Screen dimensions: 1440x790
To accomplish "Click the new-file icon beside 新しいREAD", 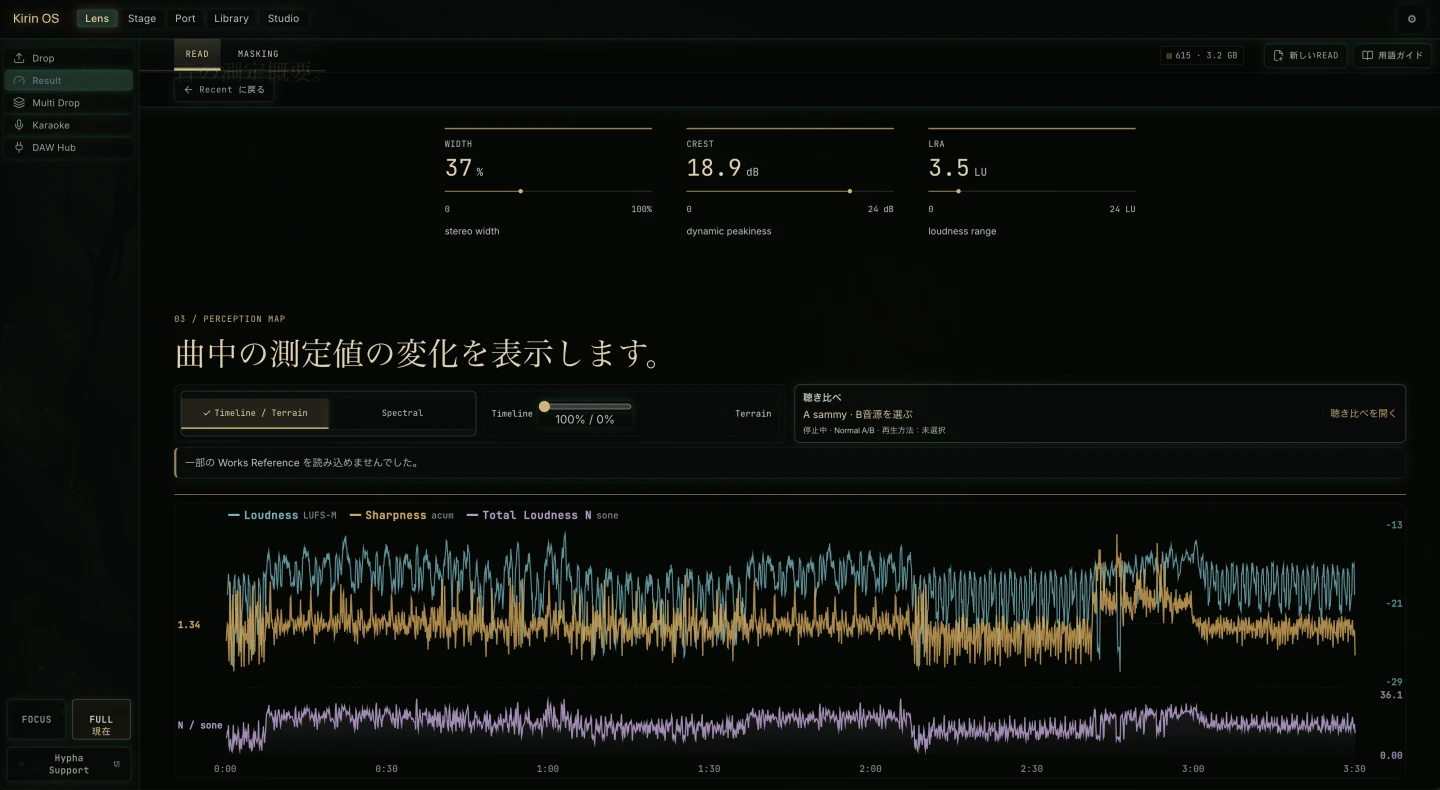I will coord(1278,56).
